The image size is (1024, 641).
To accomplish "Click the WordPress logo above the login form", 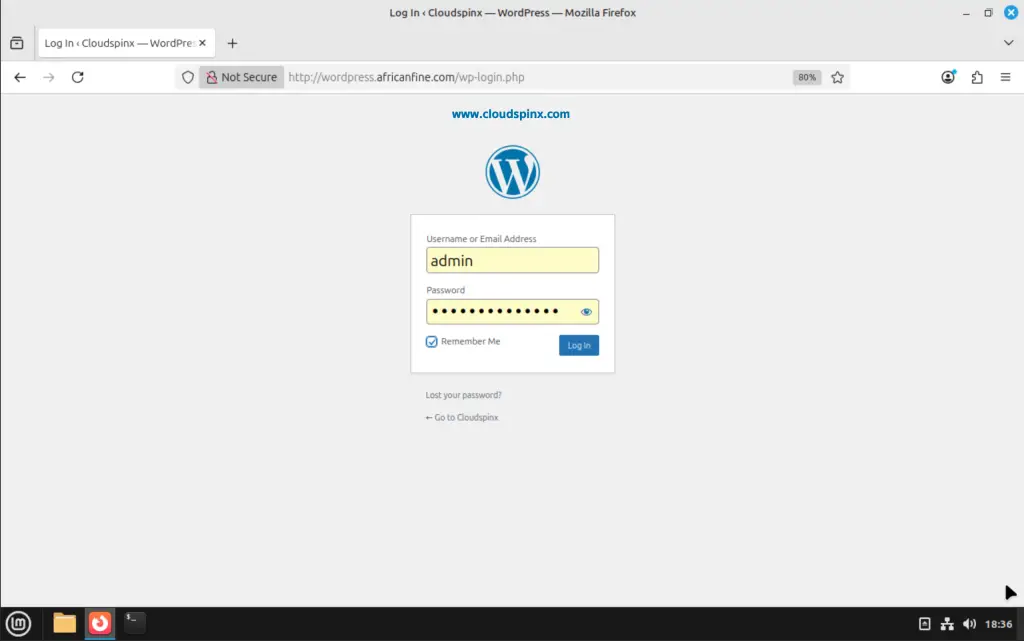I will 512,171.
